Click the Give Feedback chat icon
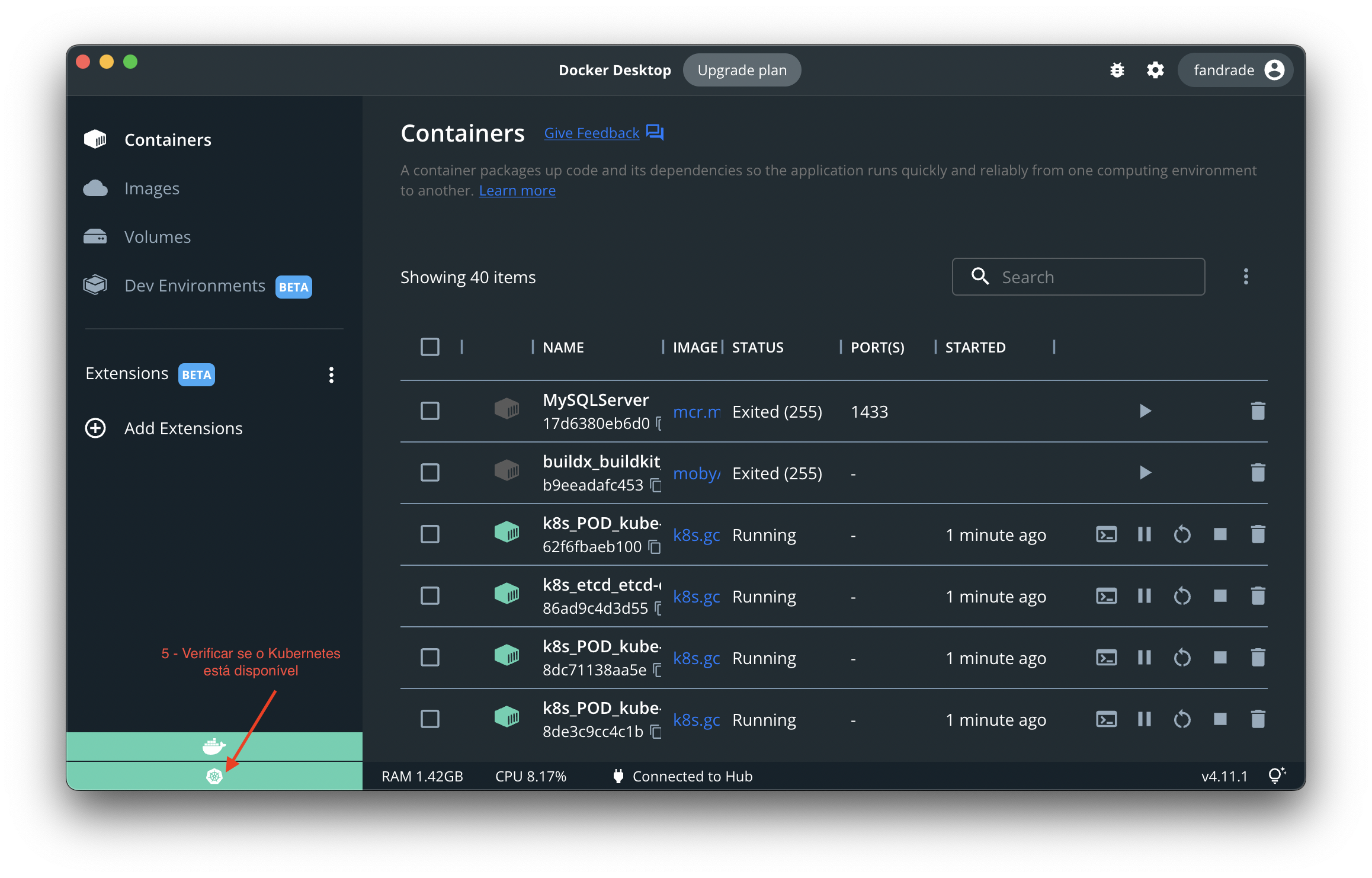 pyautogui.click(x=655, y=132)
